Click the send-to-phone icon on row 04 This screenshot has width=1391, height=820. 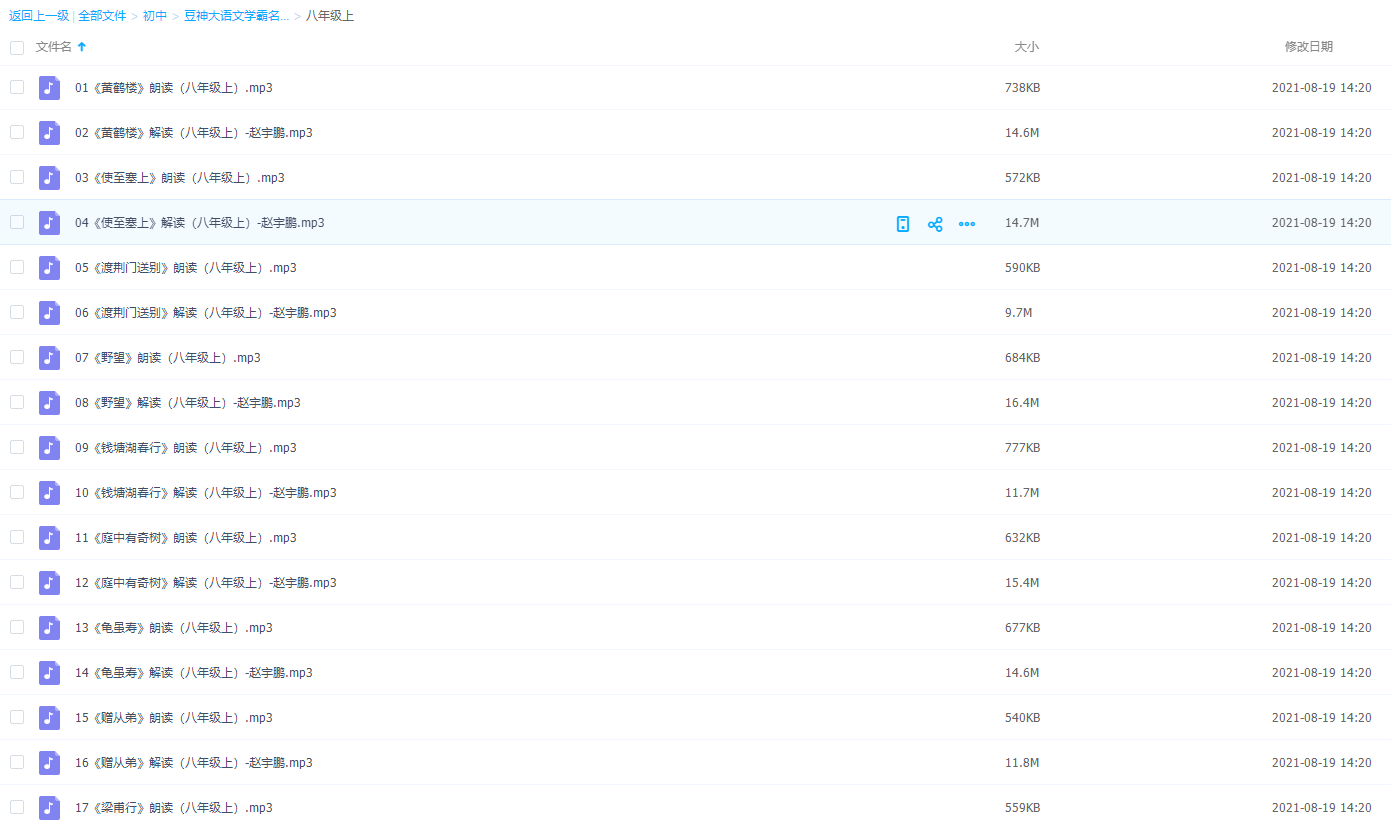pos(903,224)
